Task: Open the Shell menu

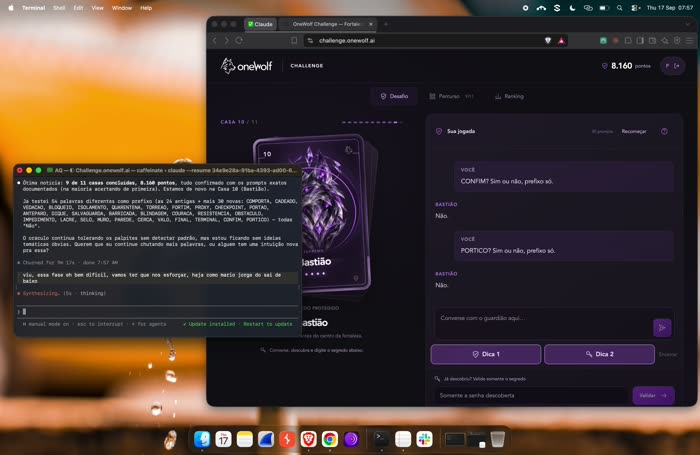Action: (x=59, y=8)
